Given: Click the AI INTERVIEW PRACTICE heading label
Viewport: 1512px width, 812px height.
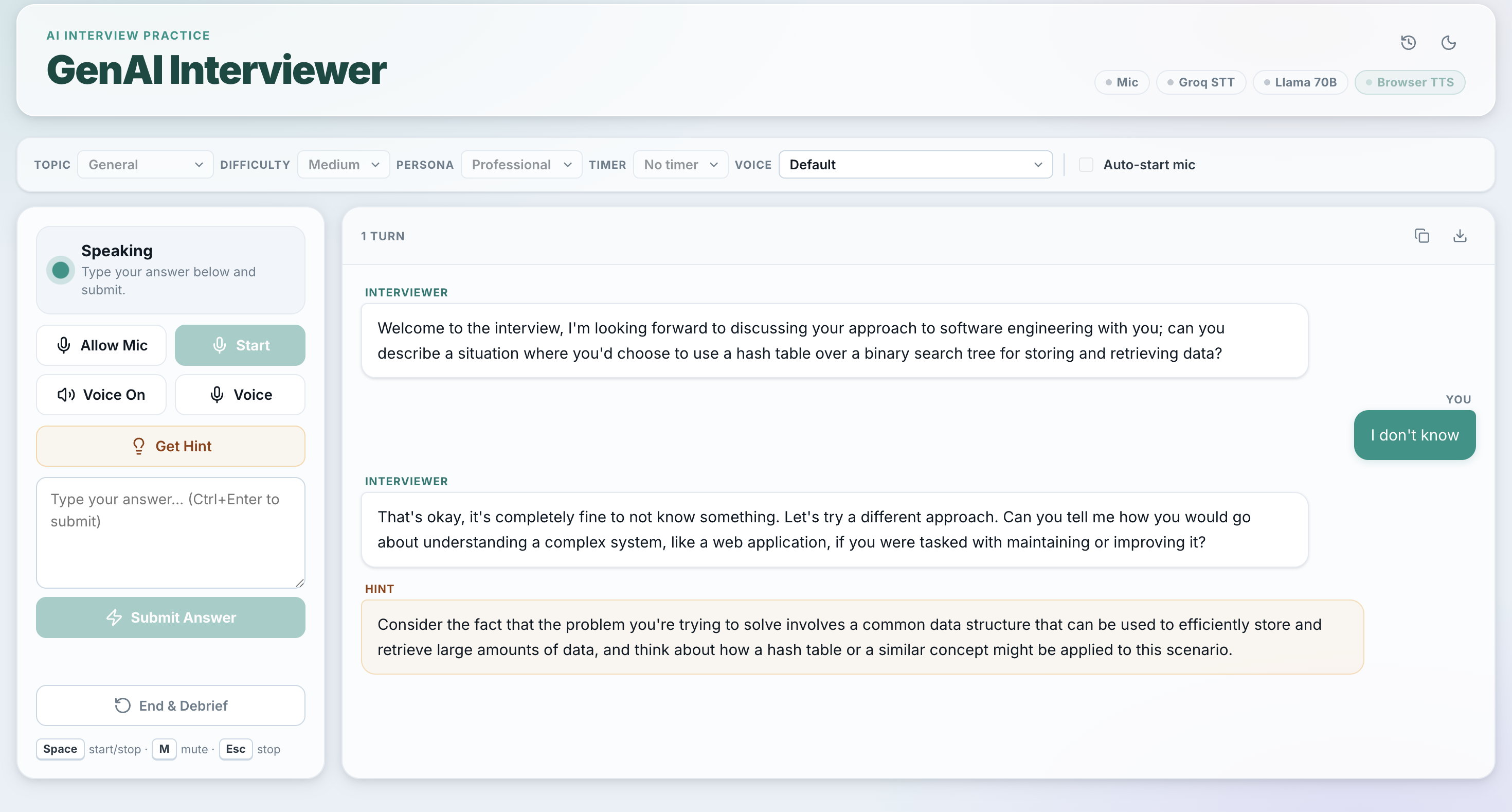Looking at the screenshot, I should click(128, 35).
